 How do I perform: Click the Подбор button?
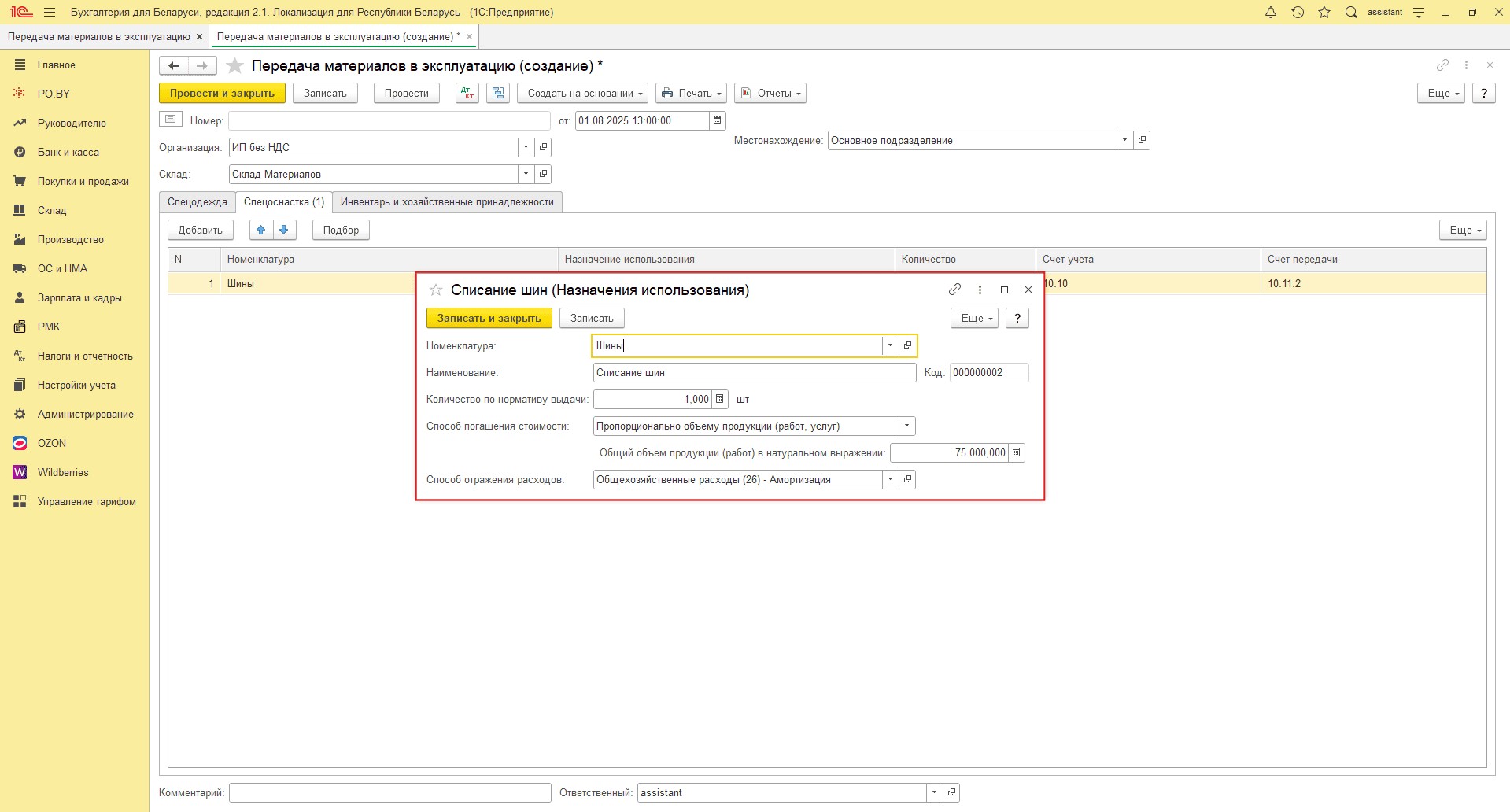pos(341,230)
